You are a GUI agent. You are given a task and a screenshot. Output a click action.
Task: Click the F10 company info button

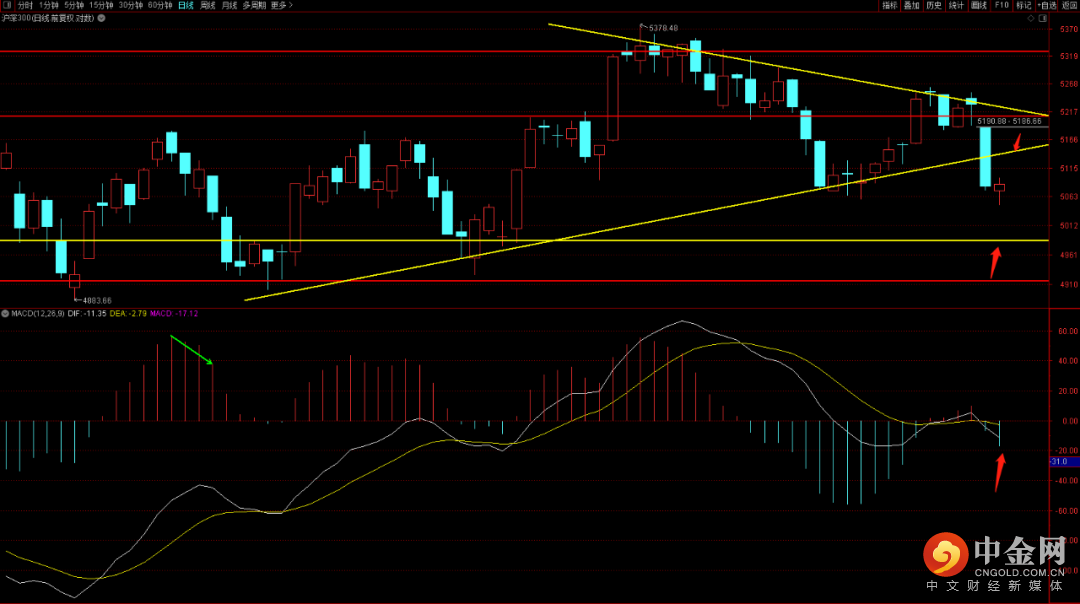point(1001,5)
